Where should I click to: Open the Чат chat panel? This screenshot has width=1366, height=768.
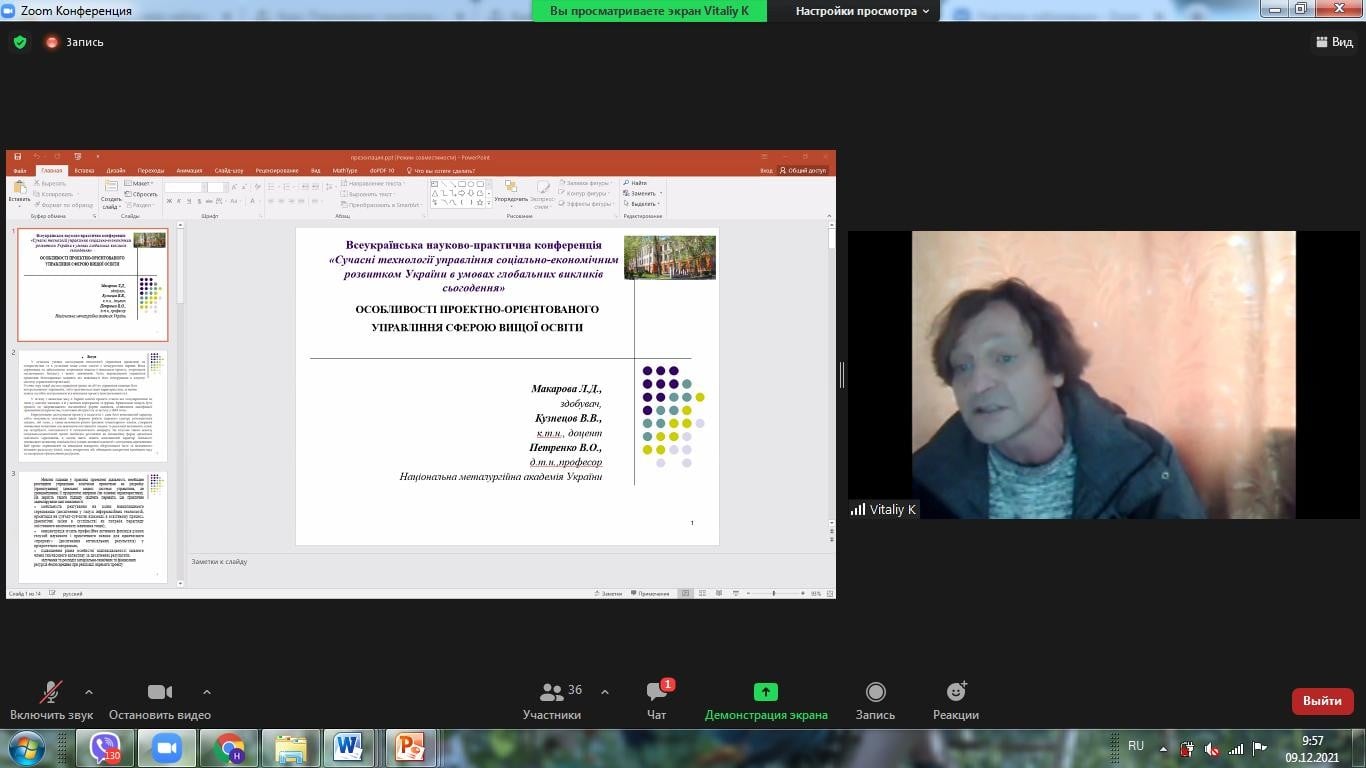[x=657, y=693]
